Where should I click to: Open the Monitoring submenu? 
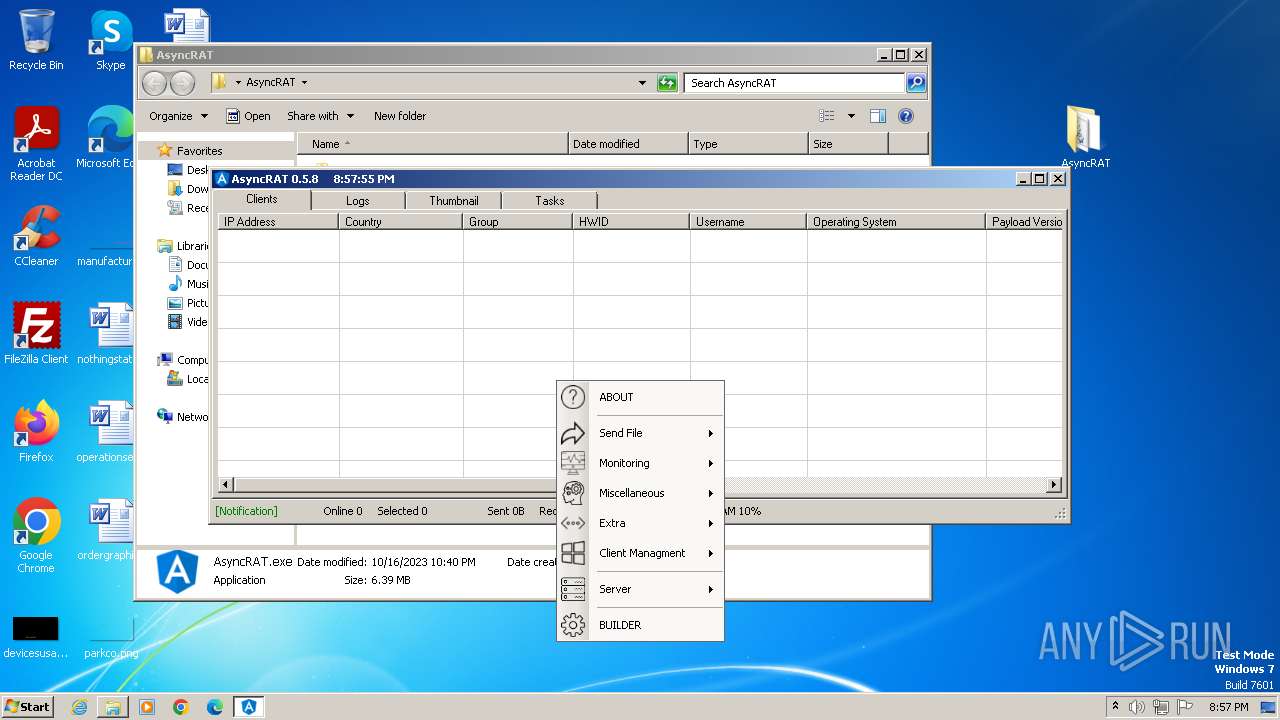(x=640, y=463)
